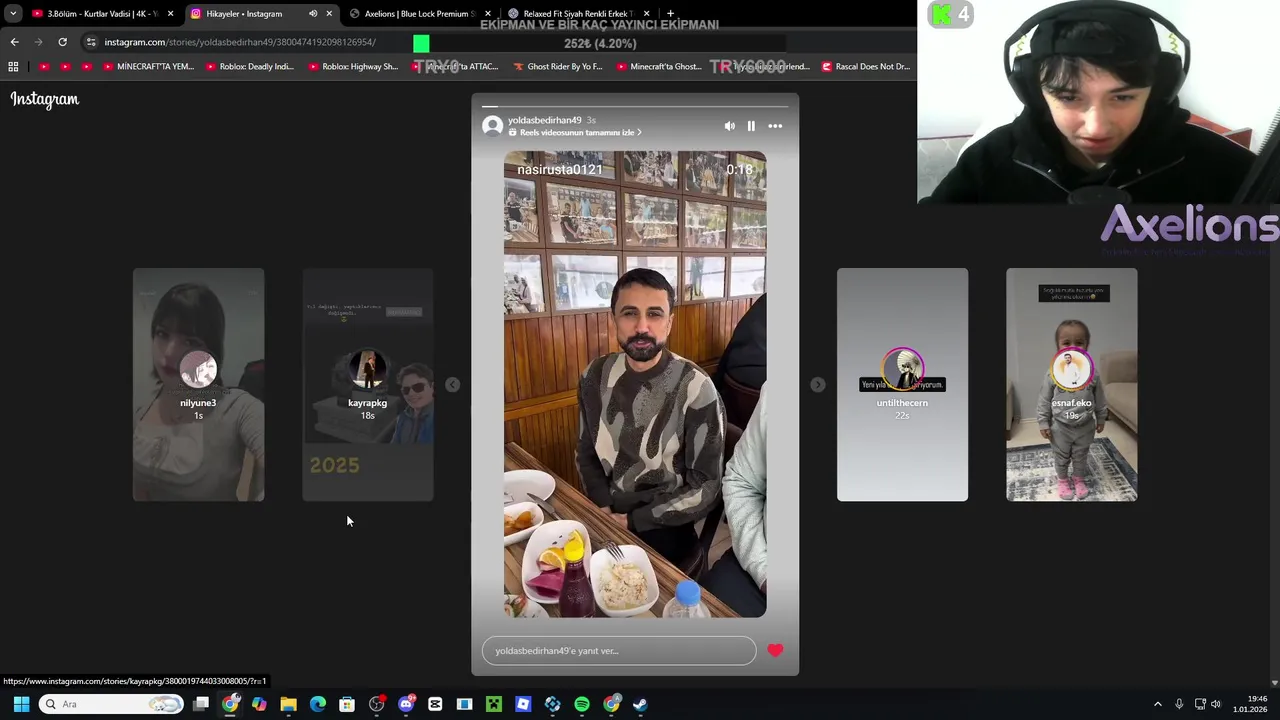The image size is (1280, 720).
Task: Open the tab search dropdown
Action: [13, 14]
